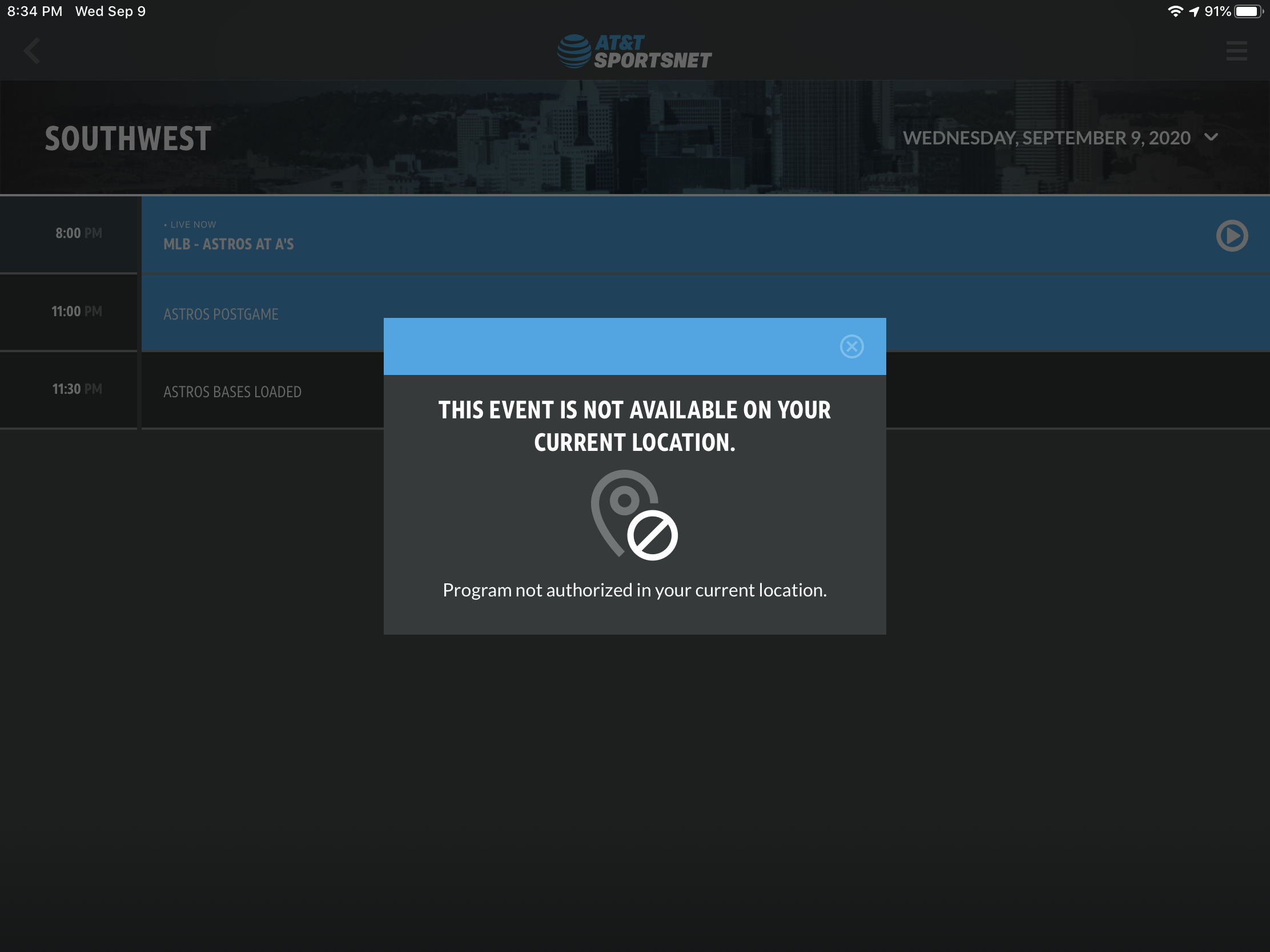Open the Astros Postgame listing
This screenshot has height=952, width=1270.
click(220, 314)
